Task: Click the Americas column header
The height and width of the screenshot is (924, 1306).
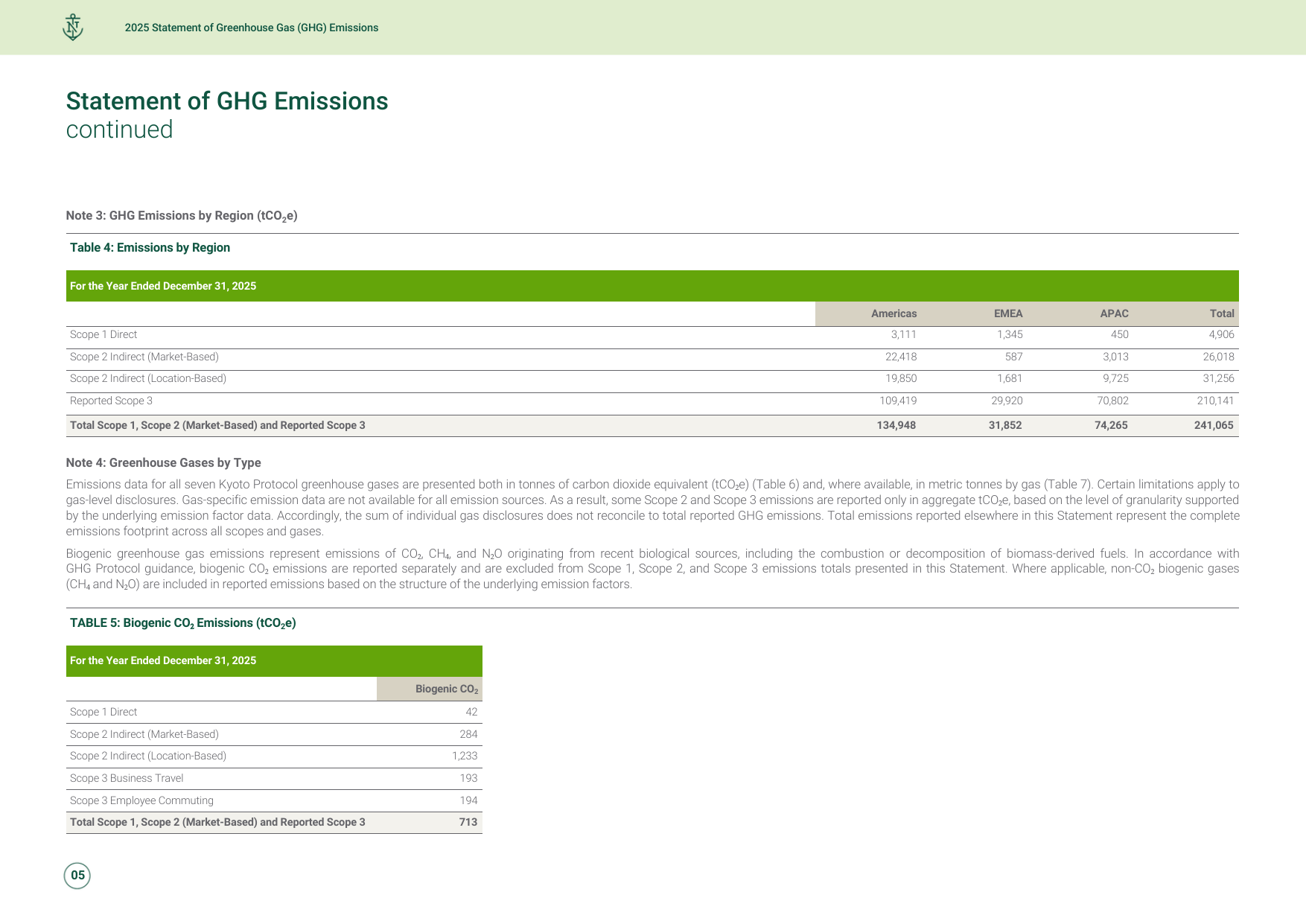Action: tap(894, 313)
